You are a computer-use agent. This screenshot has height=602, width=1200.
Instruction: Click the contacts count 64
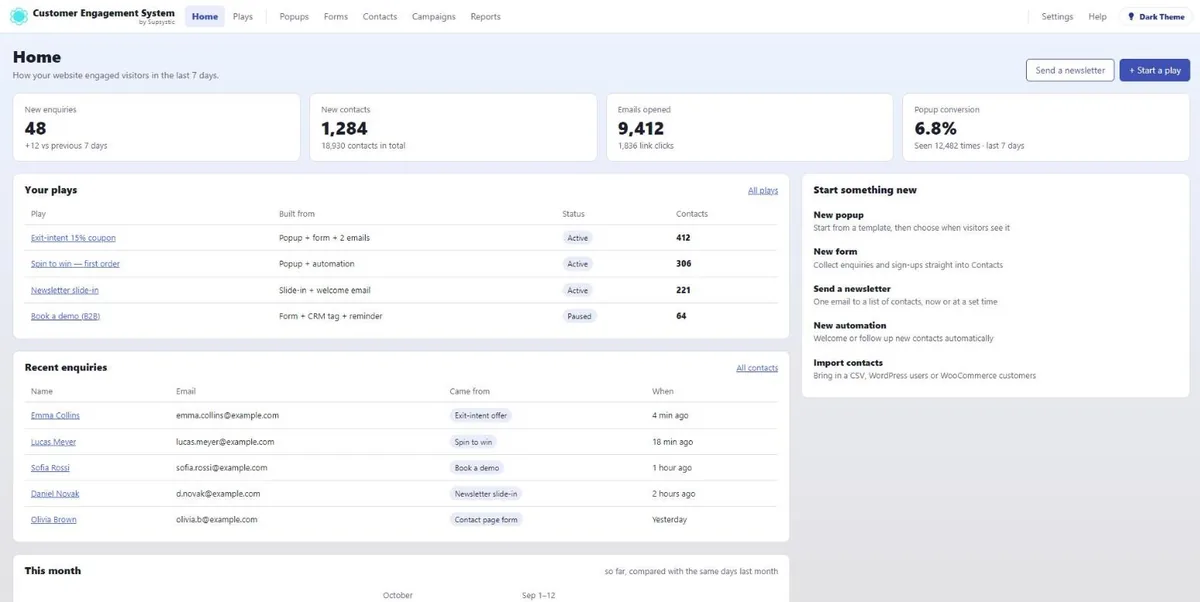click(681, 316)
